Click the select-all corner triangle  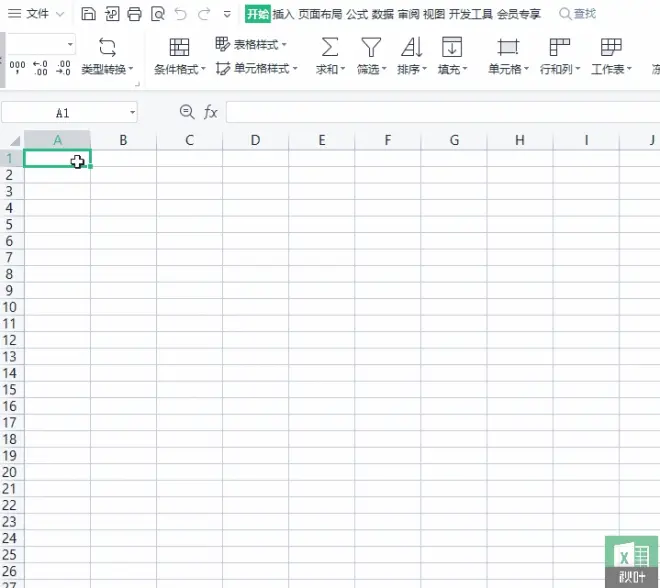15,141
